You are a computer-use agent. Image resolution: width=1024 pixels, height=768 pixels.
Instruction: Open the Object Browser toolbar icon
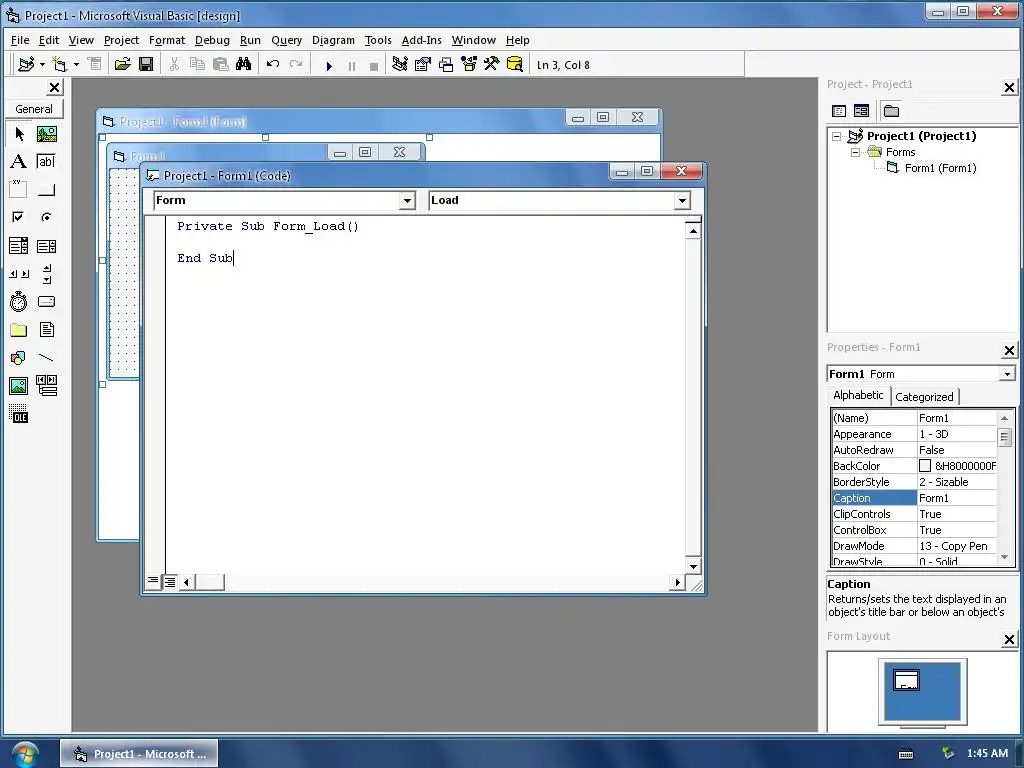[469, 64]
